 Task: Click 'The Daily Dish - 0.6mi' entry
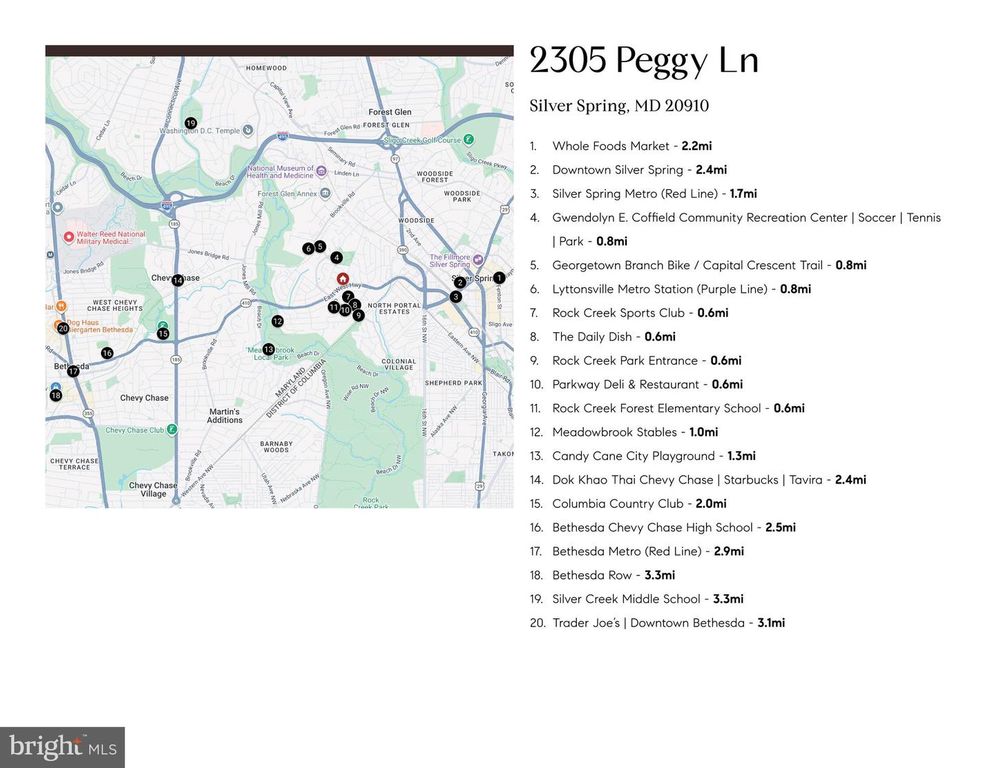(x=602, y=337)
